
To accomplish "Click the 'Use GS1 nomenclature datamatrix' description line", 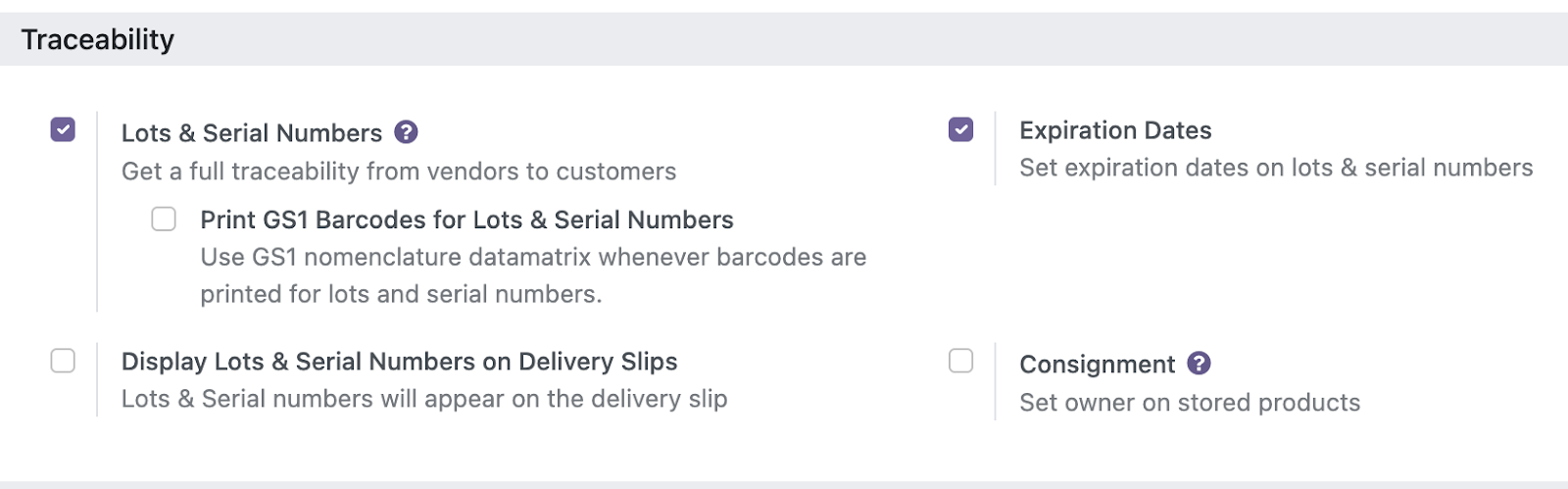I will pyautogui.click(x=533, y=257).
